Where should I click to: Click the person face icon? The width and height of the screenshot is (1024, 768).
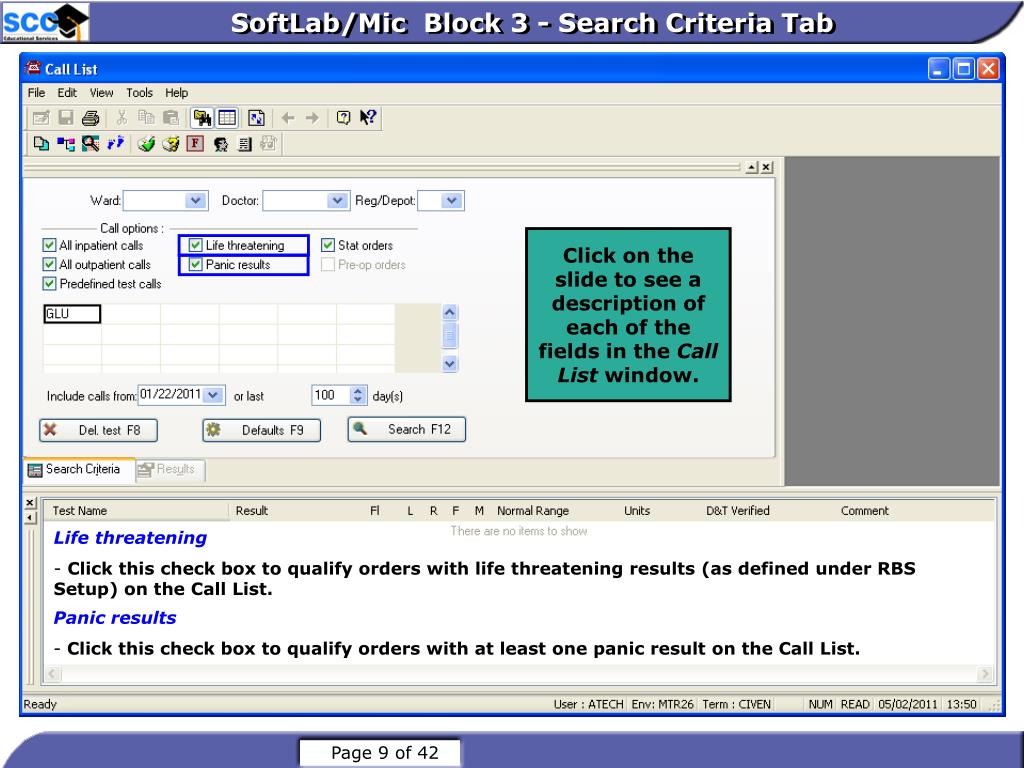point(221,144)
